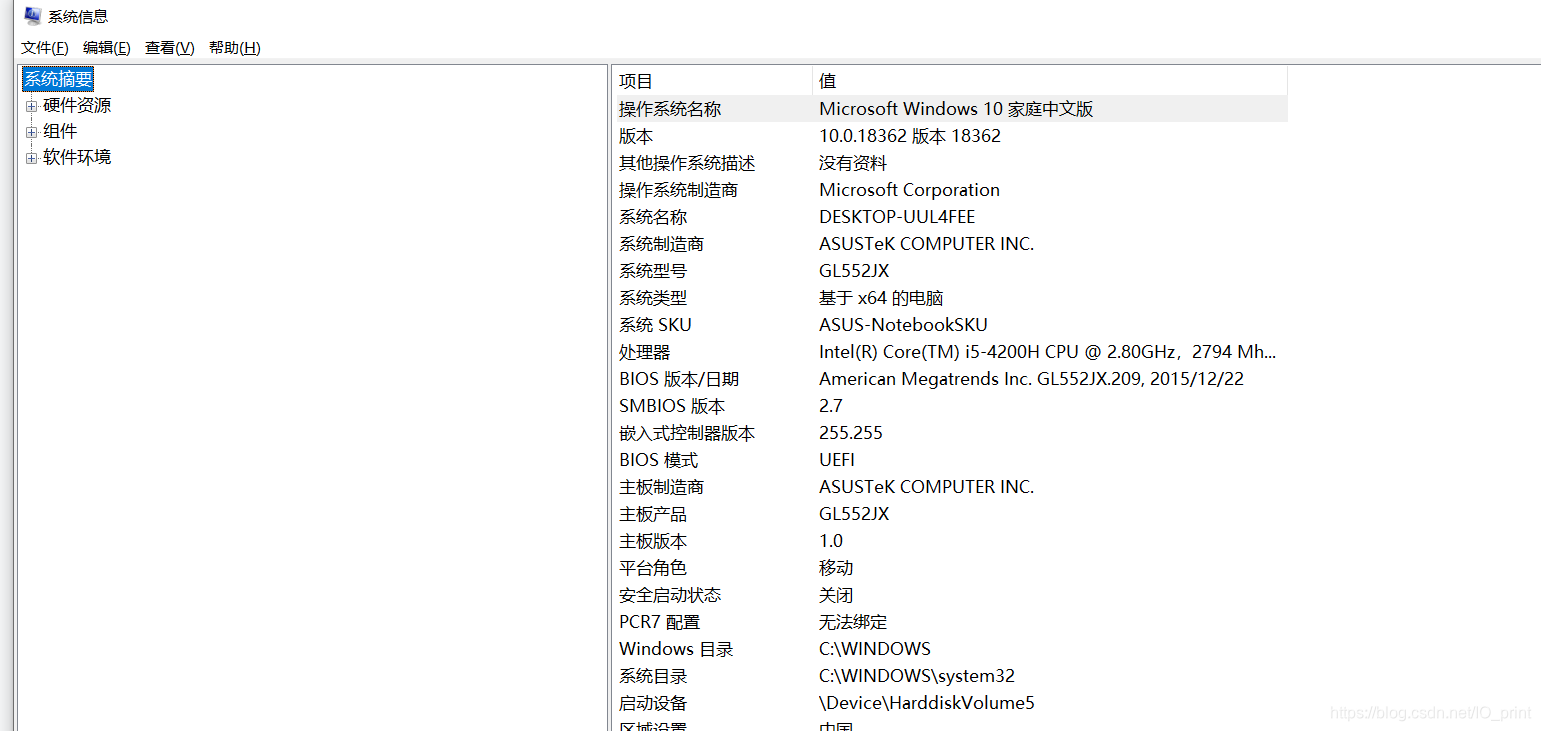Click the value \Device\HarddiskVolume5
The width and height of the screenshot is (1541, 731).
tap(927, 703)
